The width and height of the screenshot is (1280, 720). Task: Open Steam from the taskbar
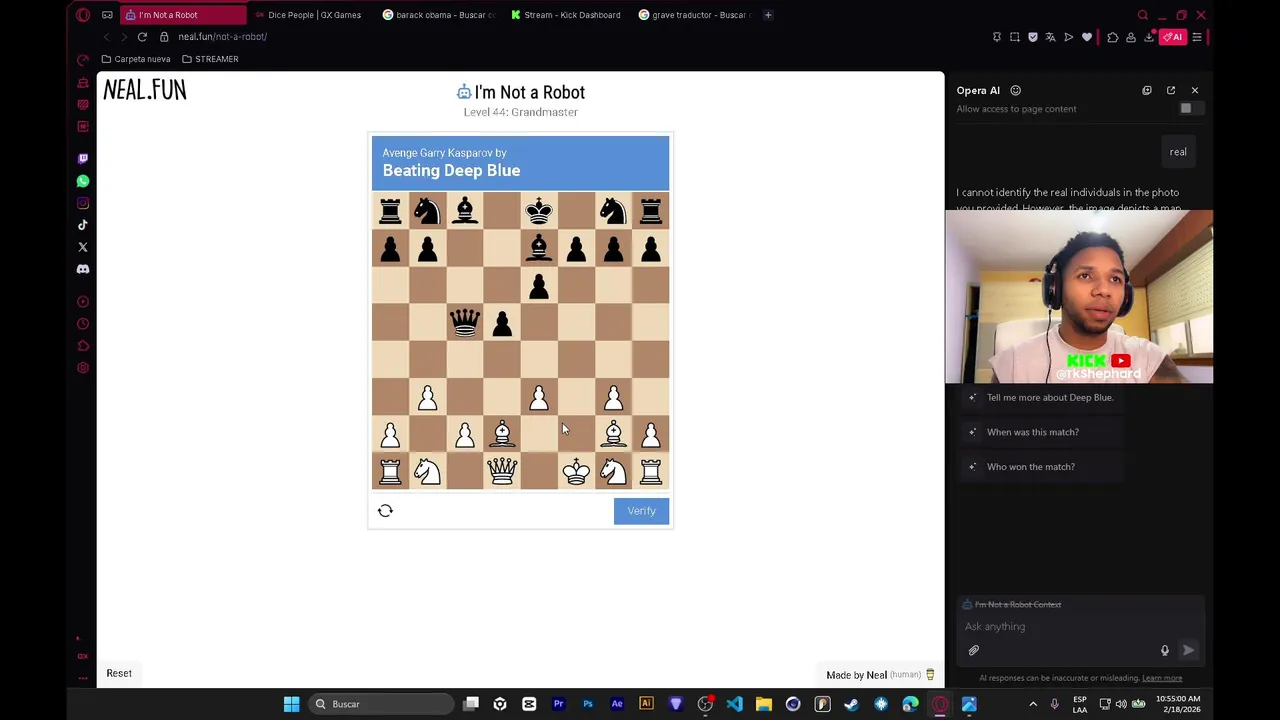[x=851, y=704]
